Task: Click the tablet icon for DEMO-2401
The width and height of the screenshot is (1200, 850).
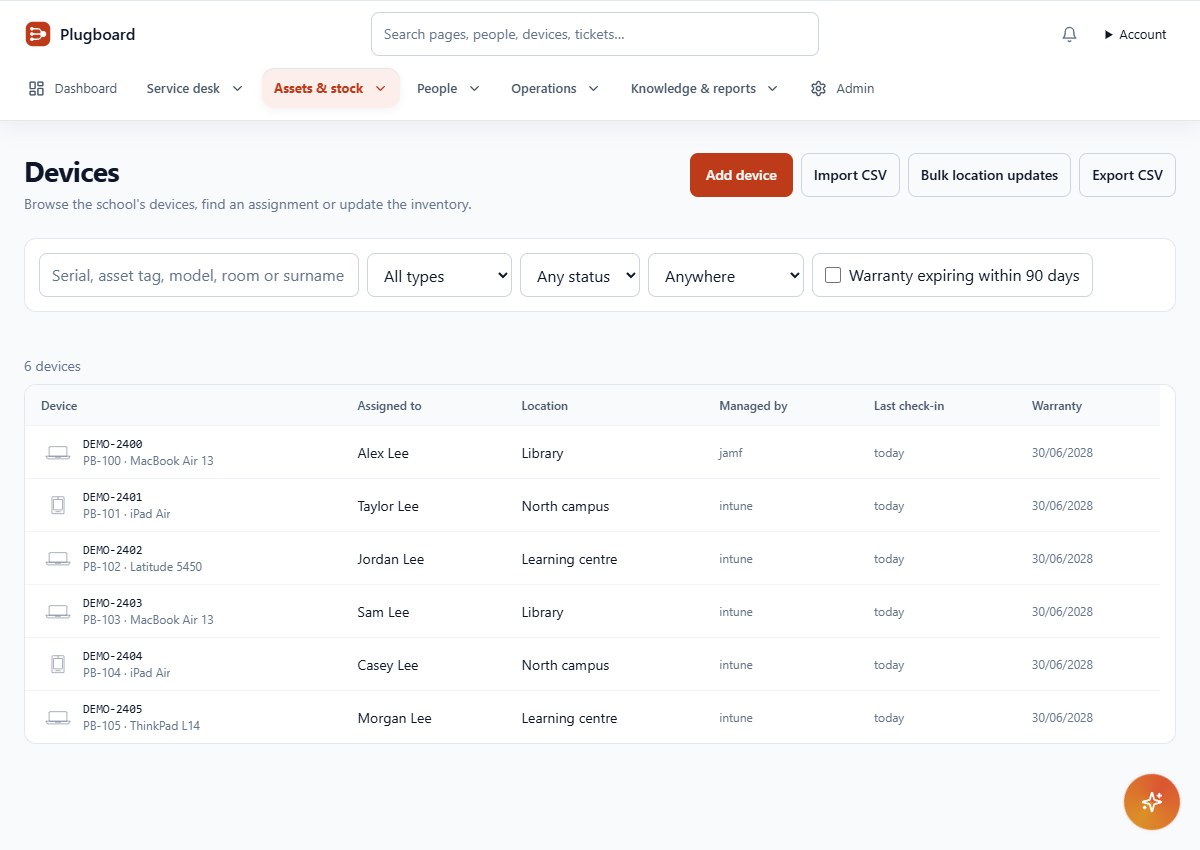Action: pyautogui.click(x=58, y=506)
